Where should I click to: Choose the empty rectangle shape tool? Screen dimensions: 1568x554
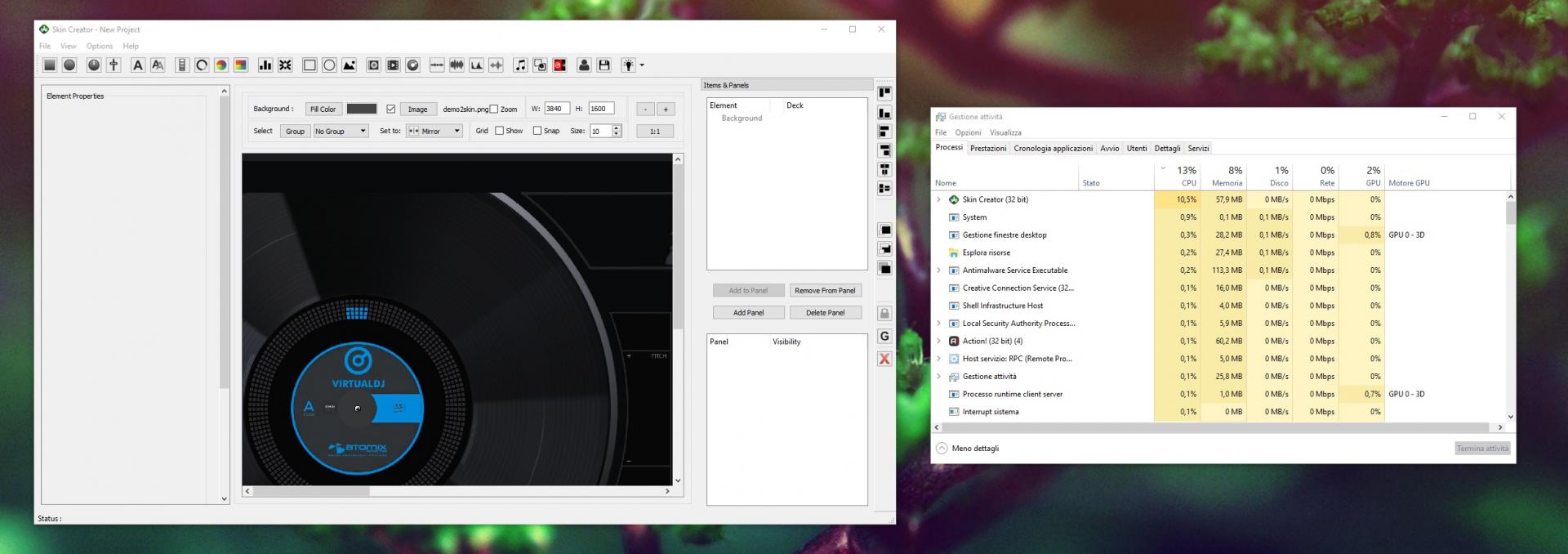pyautogui.click(x=310, y=65)
